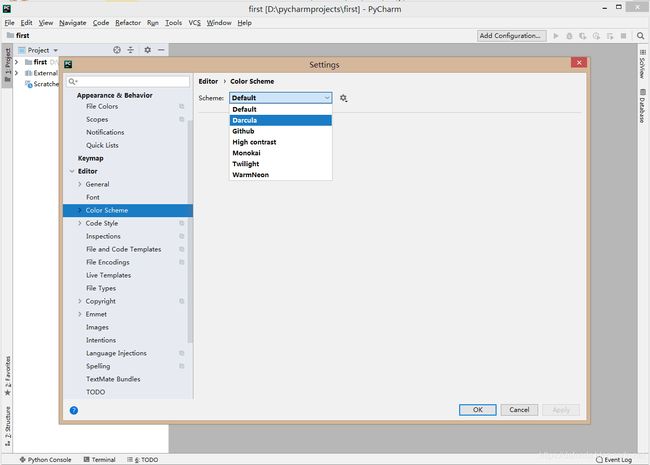Confirm settings with the OK button
Image resolution: width=650 pixels, height=465 pixels.
[478, 410]
